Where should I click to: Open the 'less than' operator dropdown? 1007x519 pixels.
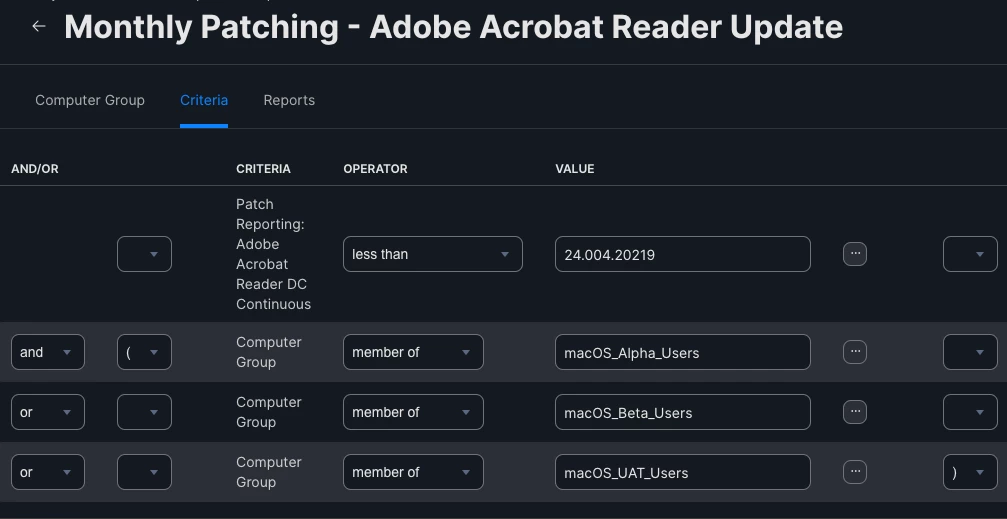point(433,254)
